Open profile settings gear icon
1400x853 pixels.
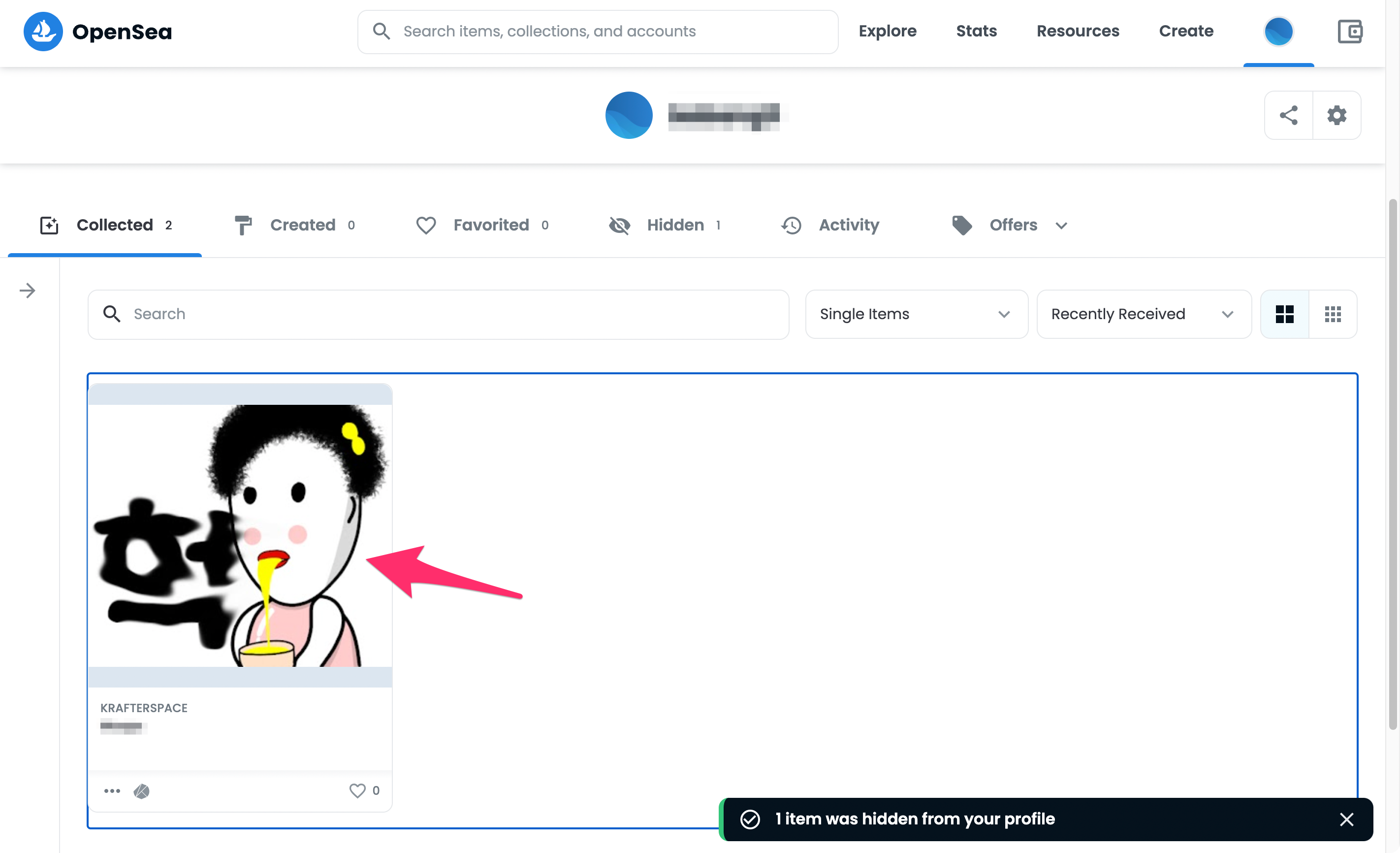(1336, 115)
